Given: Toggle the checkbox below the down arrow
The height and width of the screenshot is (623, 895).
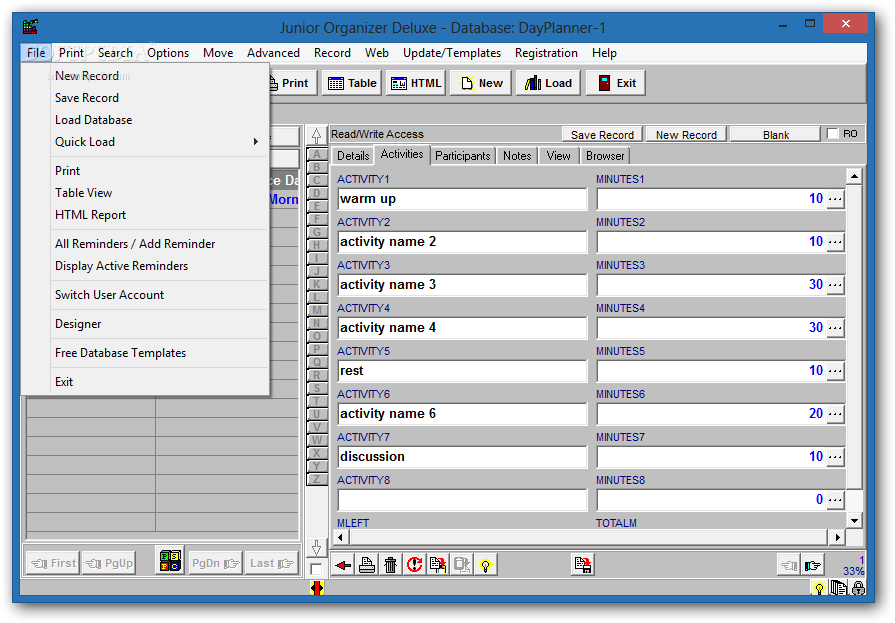Looking at the screenshot, I should (316, 569).
